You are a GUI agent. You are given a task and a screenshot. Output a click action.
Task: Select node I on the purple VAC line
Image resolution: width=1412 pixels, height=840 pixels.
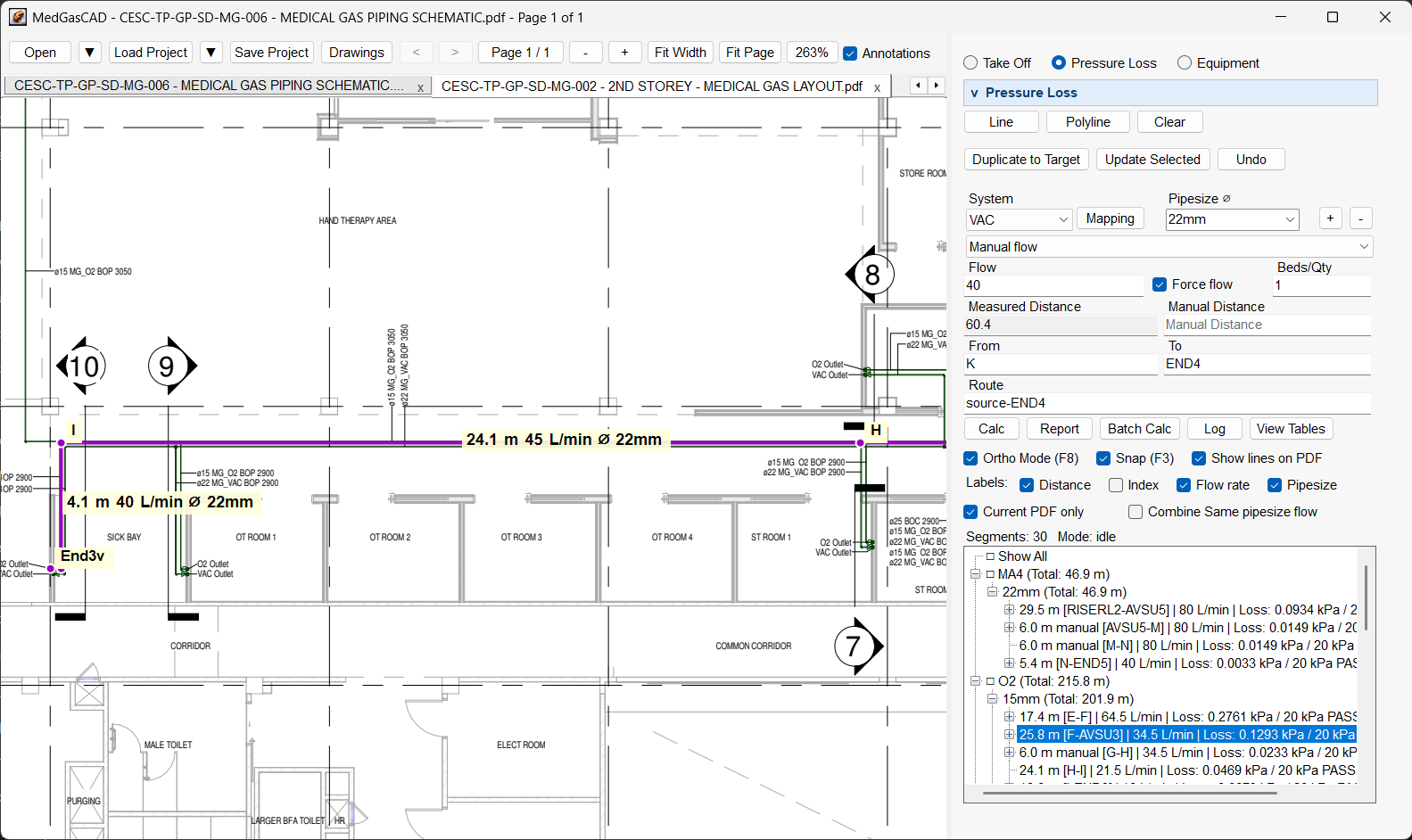[x=62, y=442]
